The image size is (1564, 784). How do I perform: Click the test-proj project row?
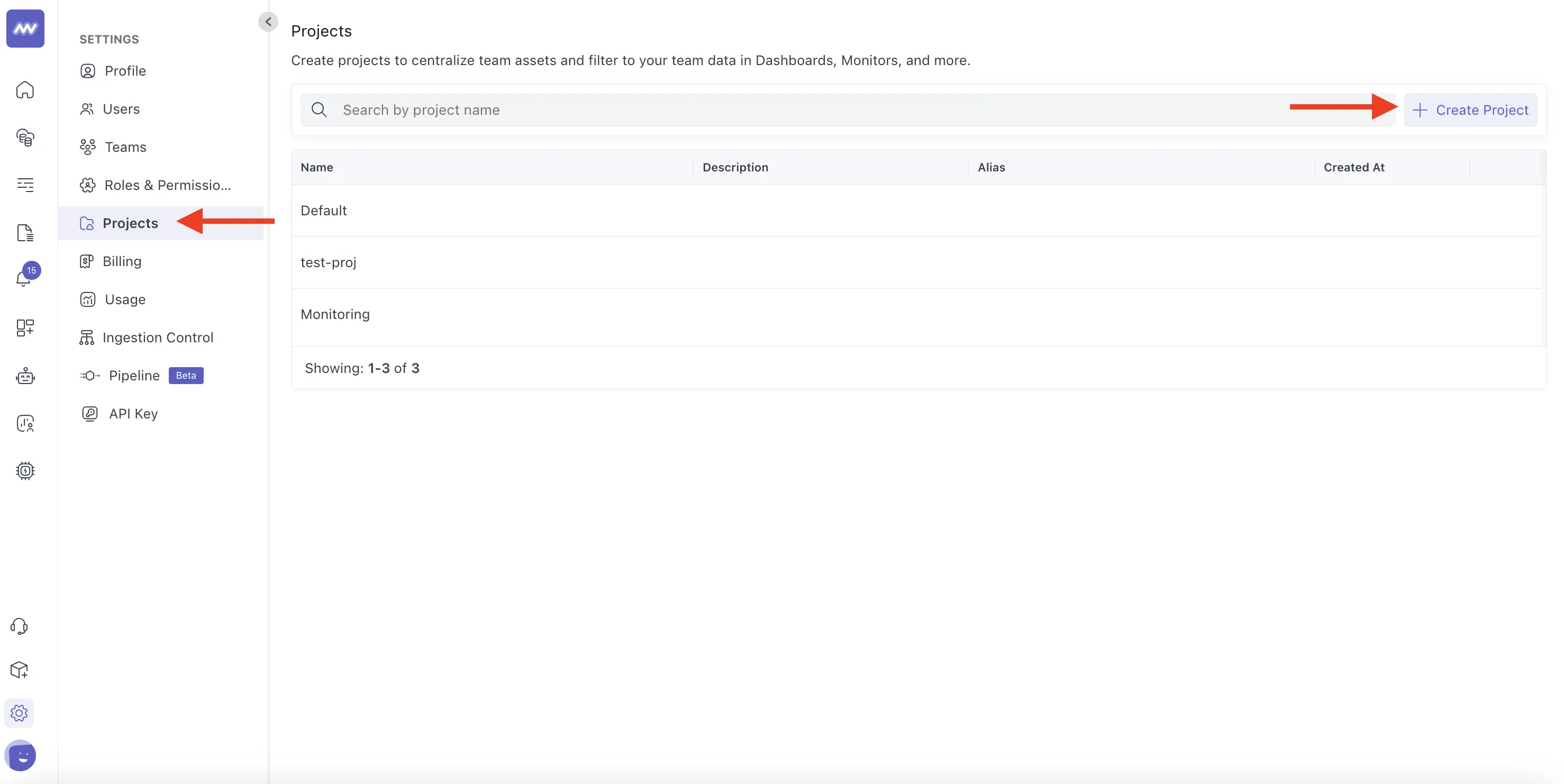click(328, 261)
